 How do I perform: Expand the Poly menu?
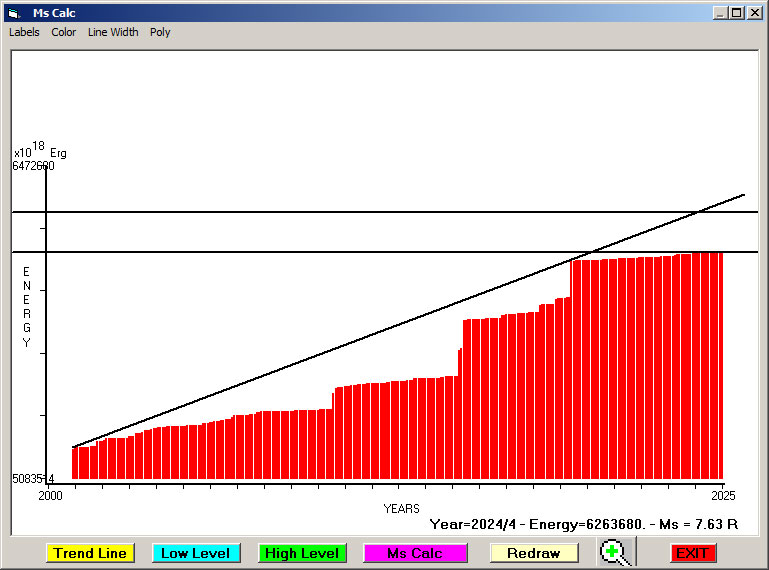[160, 32]
